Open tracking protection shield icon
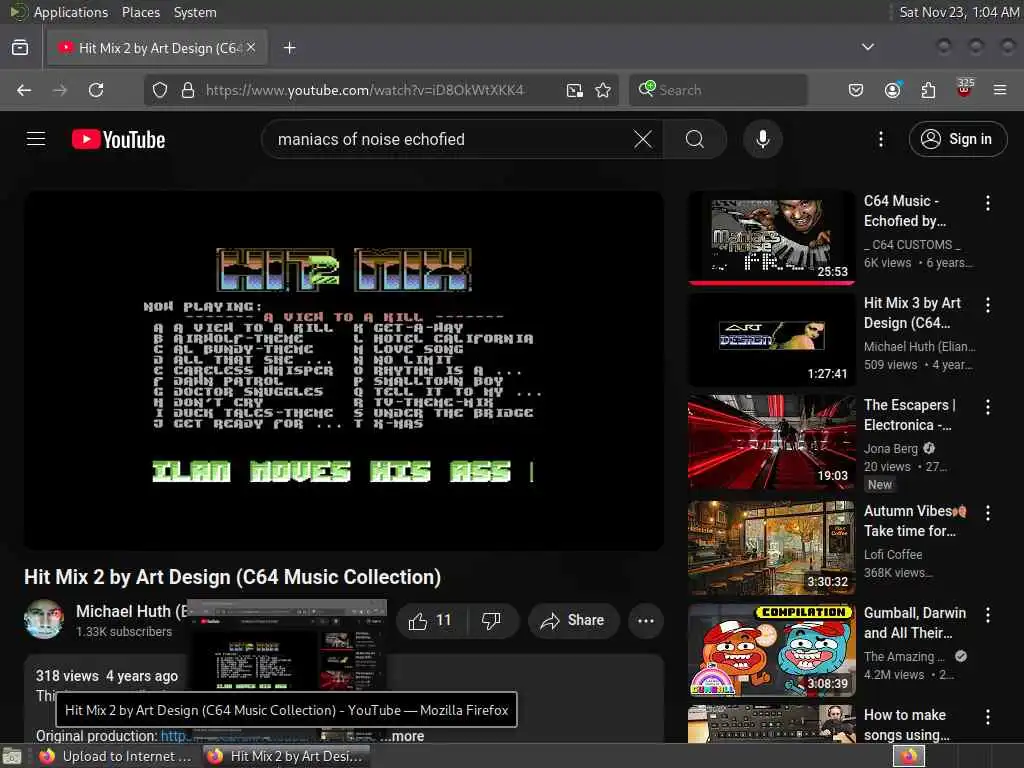This screenshot has height=768, width=1024. click(x=160, y=90)
